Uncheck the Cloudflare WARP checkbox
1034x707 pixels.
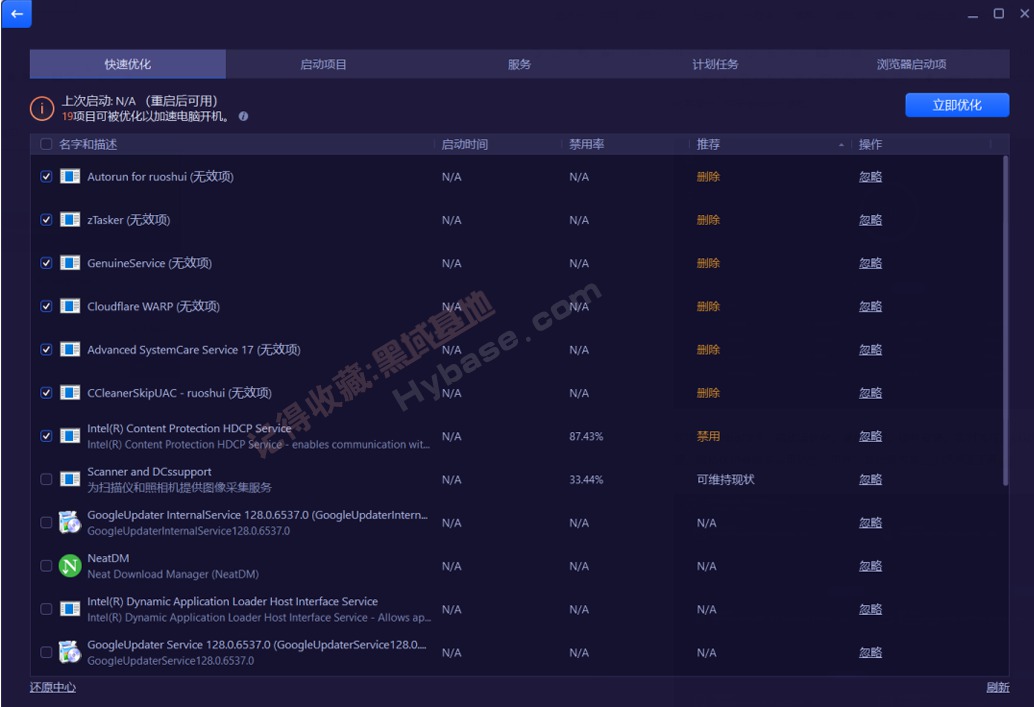pyautogui.click(x=46, y=306)
